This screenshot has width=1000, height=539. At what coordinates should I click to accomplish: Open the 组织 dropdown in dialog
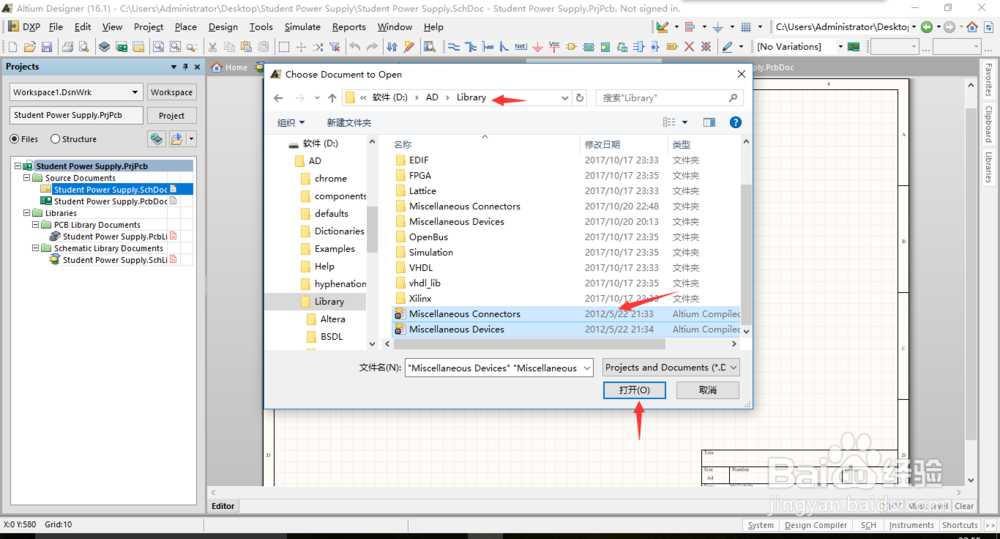291,122
